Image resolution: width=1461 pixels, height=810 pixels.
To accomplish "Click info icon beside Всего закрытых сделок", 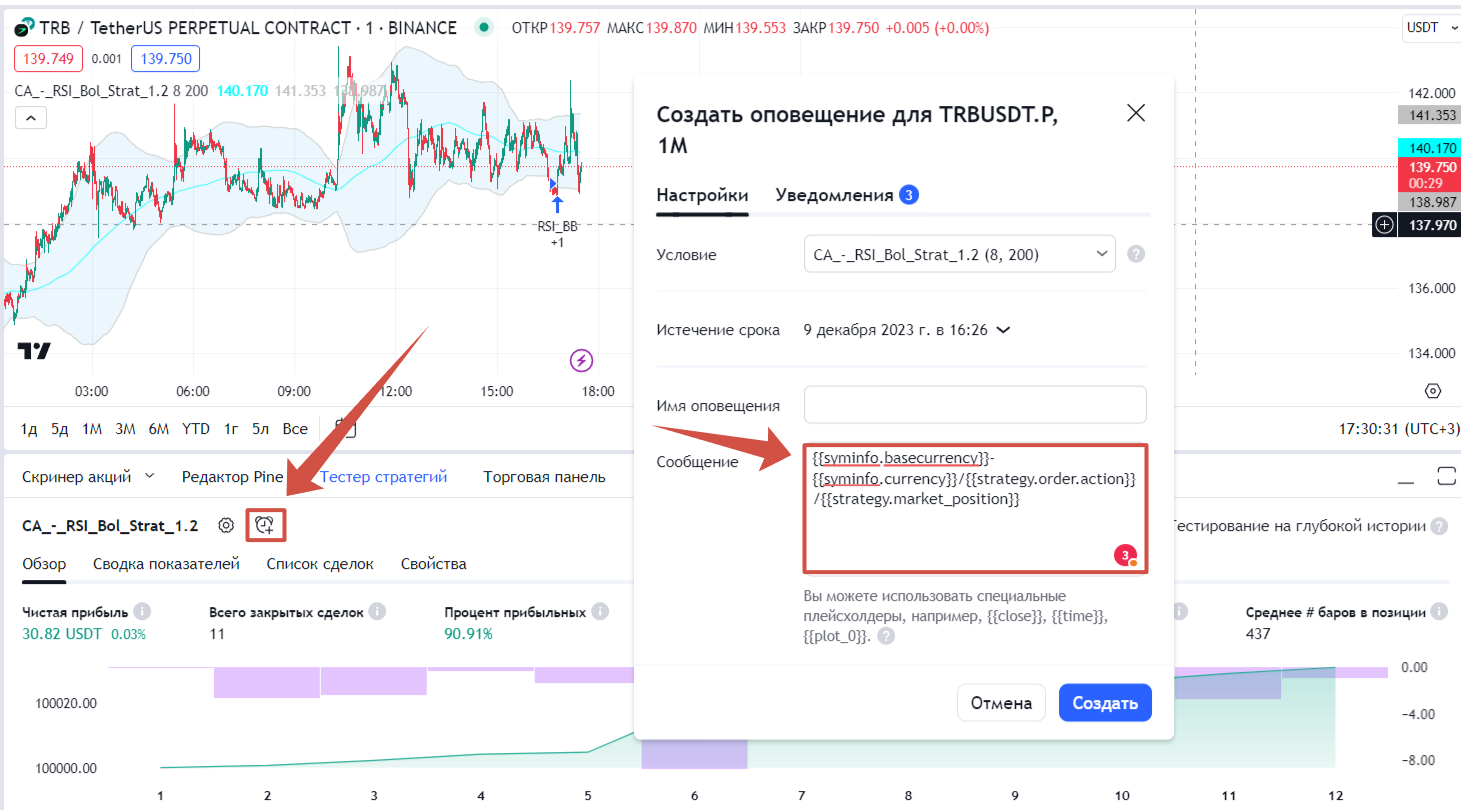I will point(376,611).
